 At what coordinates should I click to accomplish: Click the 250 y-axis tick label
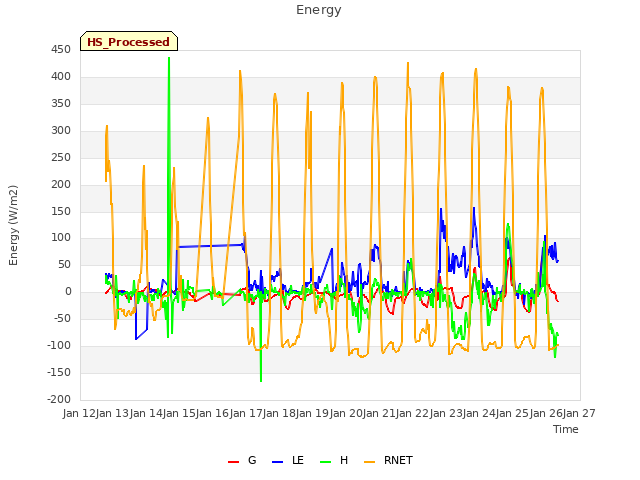61,158
